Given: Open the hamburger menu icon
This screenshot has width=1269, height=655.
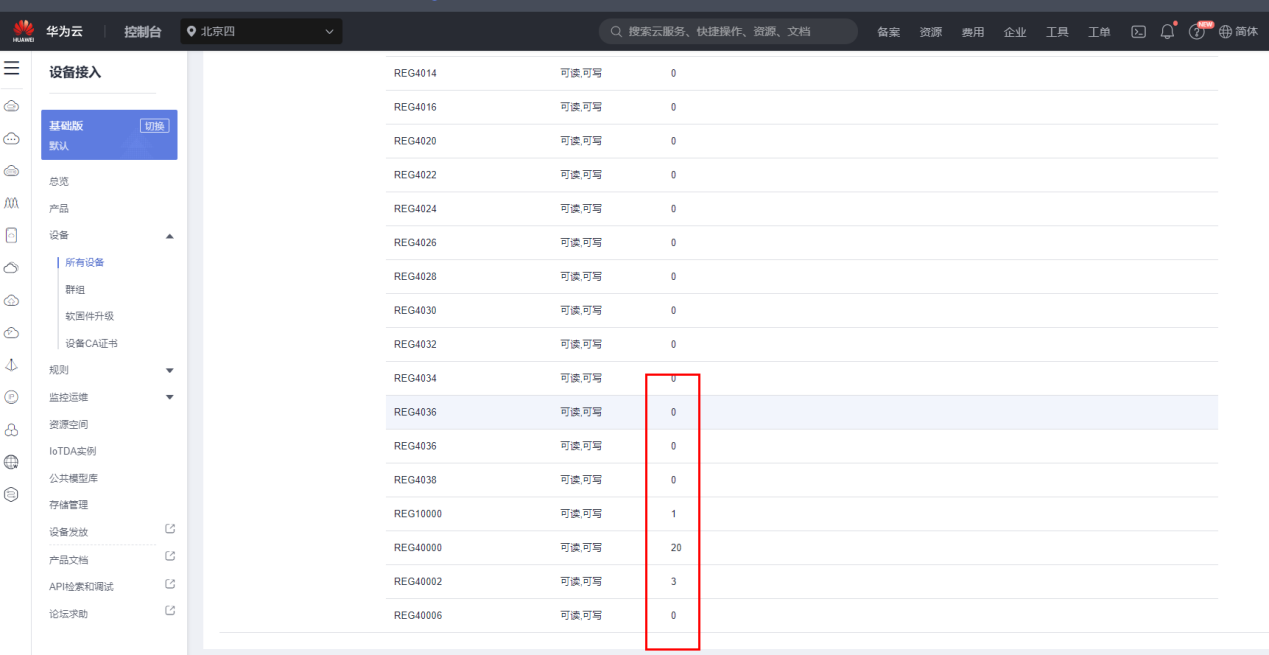Looking at the screenshot, I should tap(12, 69).
